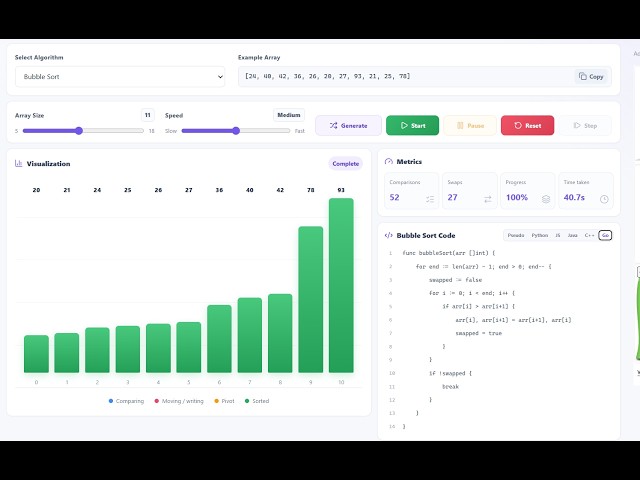Click code line 'func bubbleSort(arr []int) {'
This screenshot has width=640, height=480.
coord(449,253)
